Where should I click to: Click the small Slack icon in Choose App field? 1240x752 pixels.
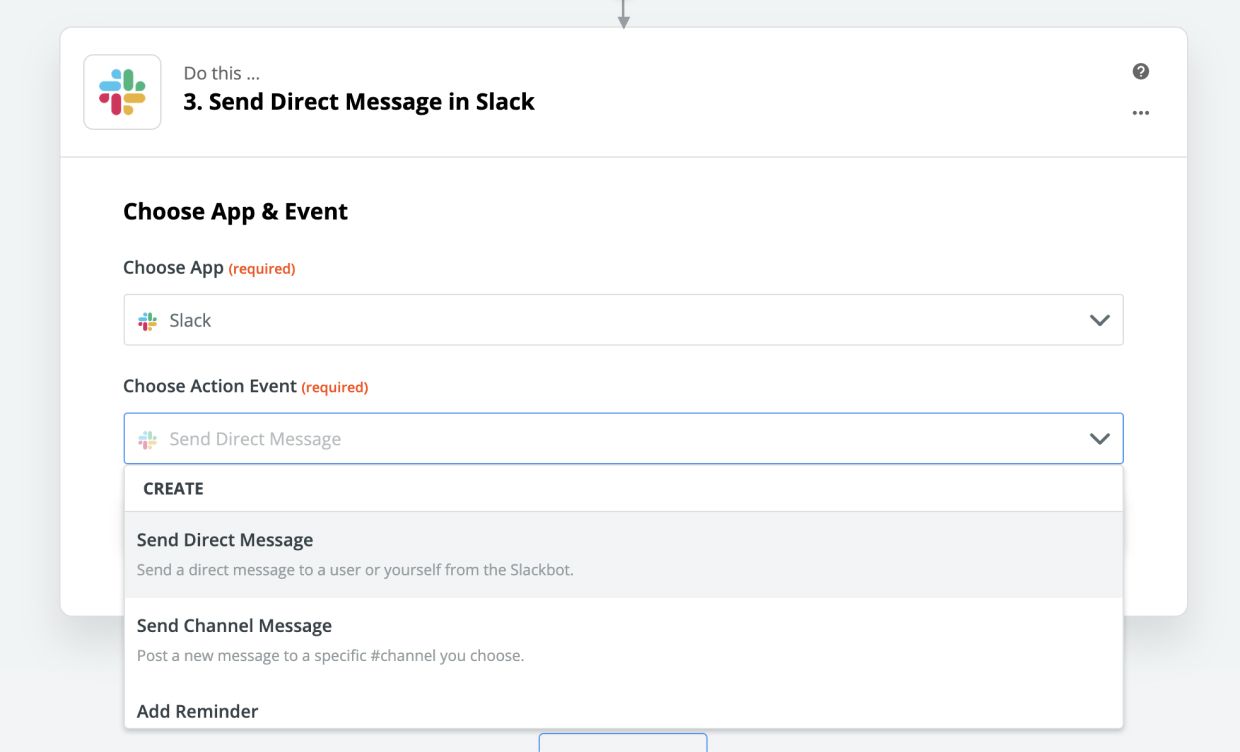(148, 321)
